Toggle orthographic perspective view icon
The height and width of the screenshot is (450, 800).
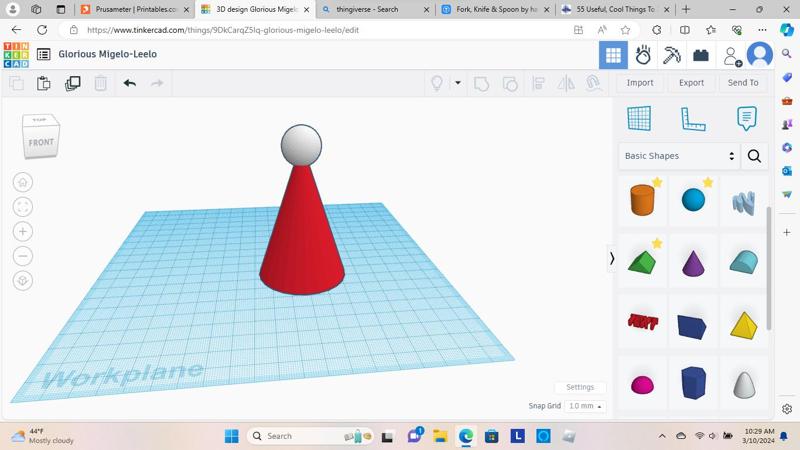click(x=23, y=281)
